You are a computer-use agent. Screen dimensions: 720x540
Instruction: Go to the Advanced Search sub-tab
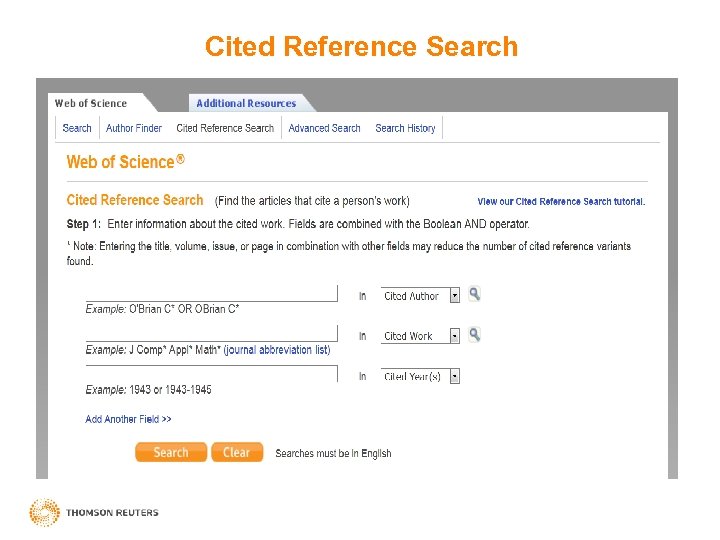point(324,128)
